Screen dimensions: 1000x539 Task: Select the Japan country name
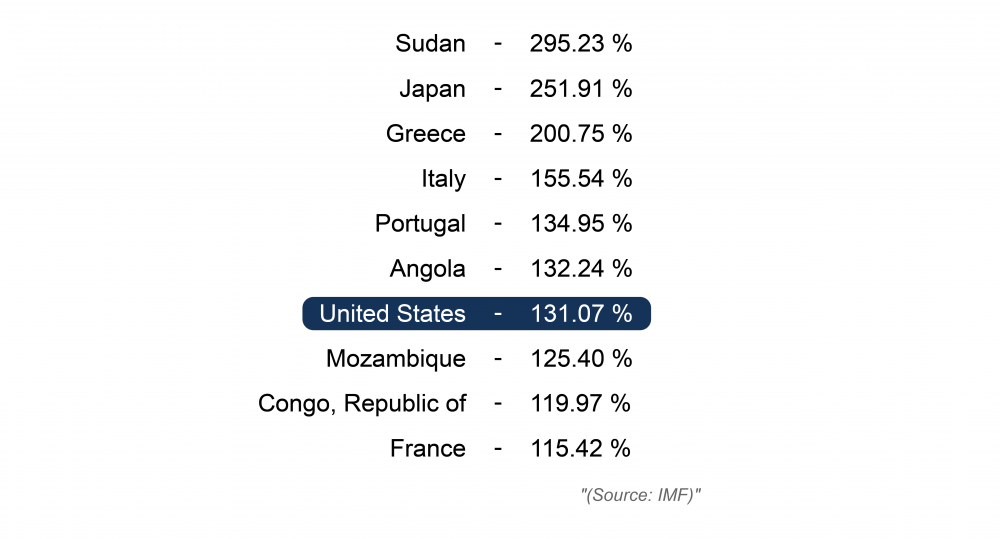point(432,89)
